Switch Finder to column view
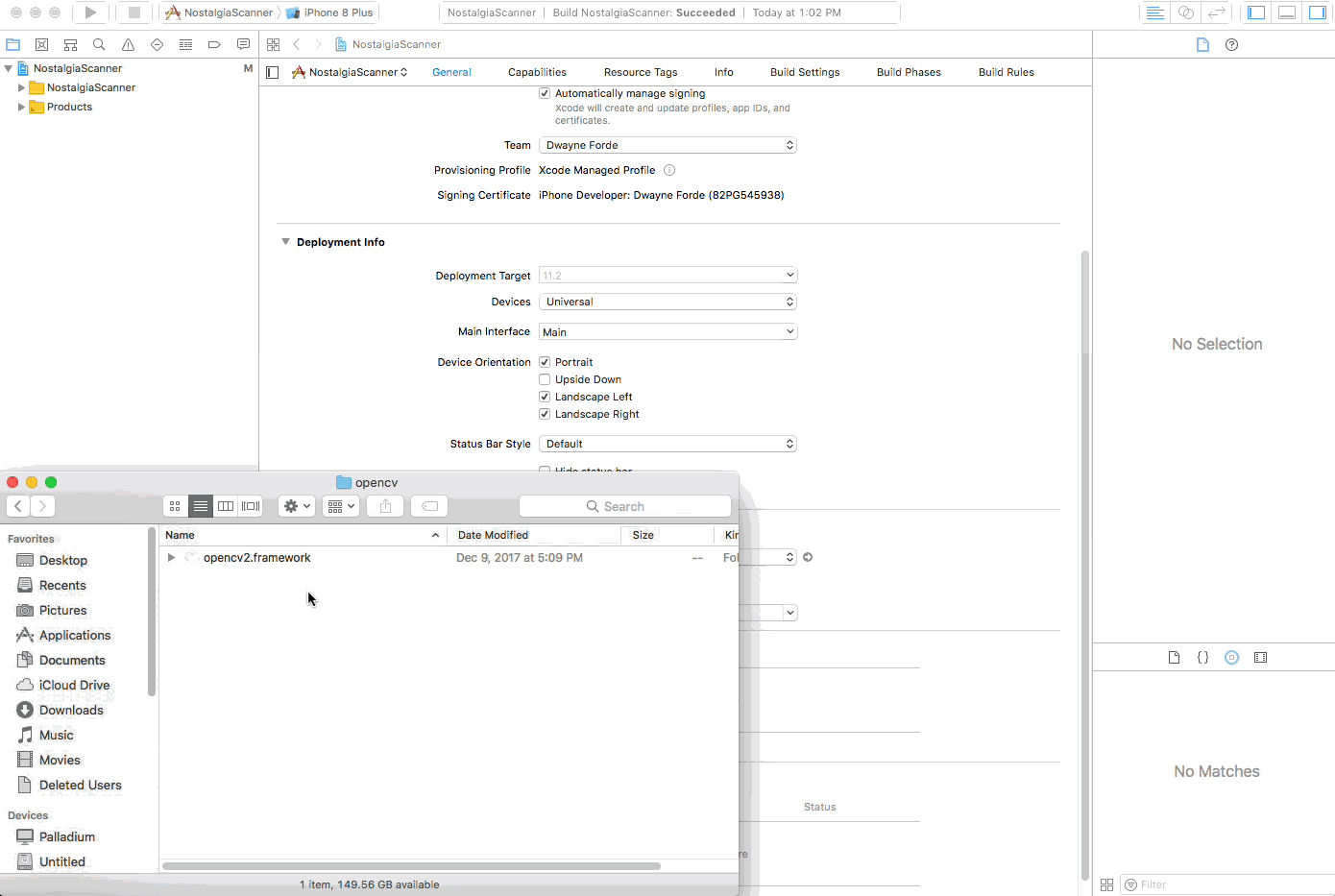This screenshot has height=896, width=1335. [x=226, y=506]
